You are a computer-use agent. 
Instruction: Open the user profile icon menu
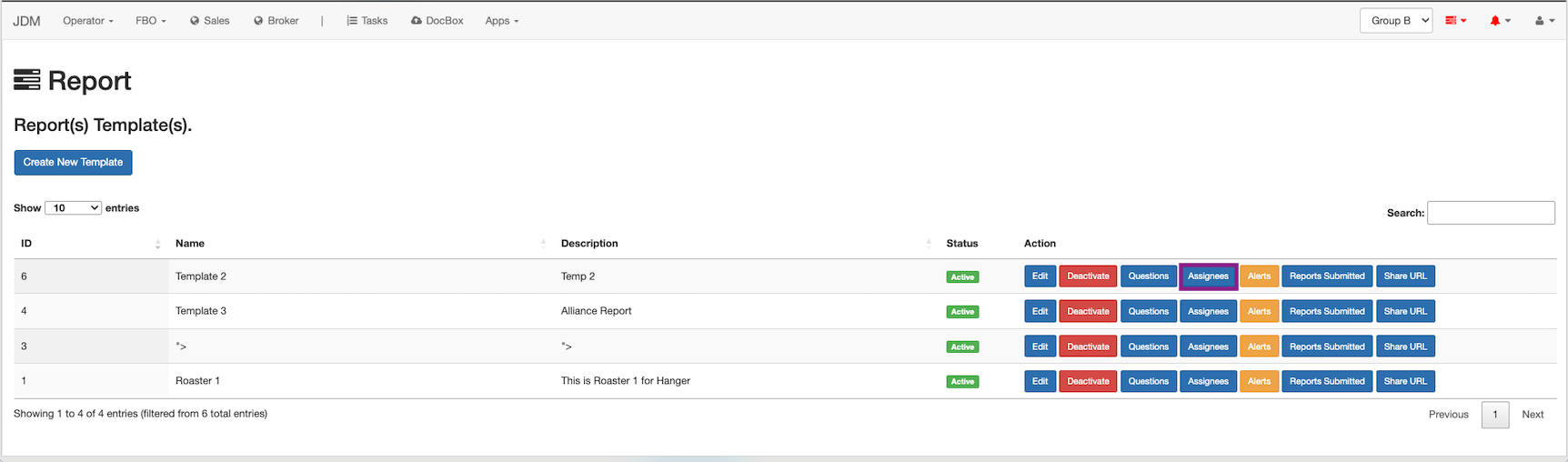[1544, 21]
